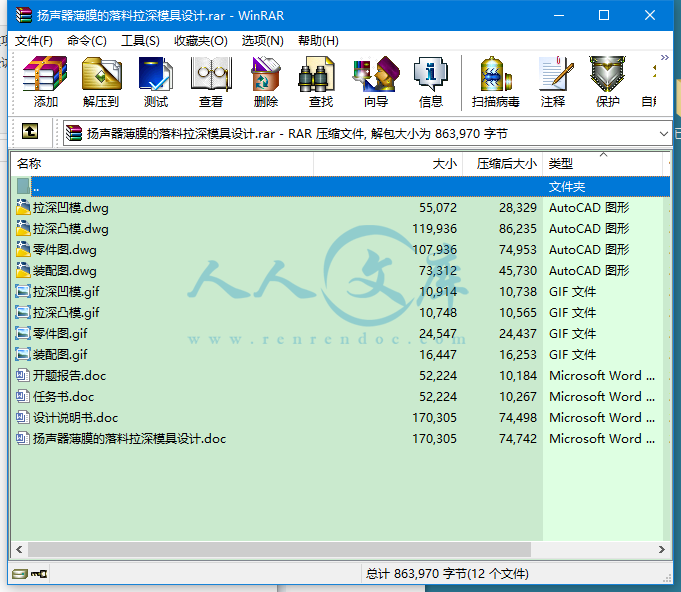The width and height of the screenshot is (681, 592).
Task: Click the 拉深凹模.gif image file icon
Action: (x=23, y=291)
